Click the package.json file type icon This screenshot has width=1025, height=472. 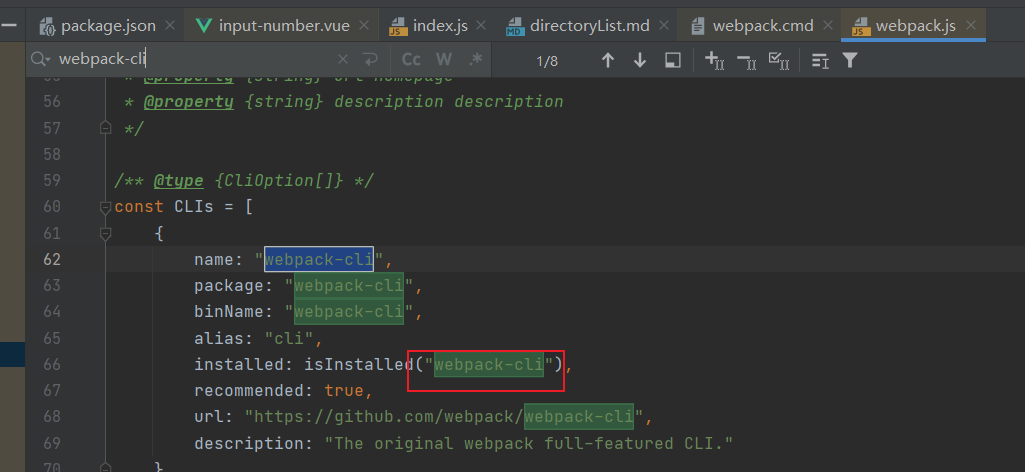tap(46, 27)
